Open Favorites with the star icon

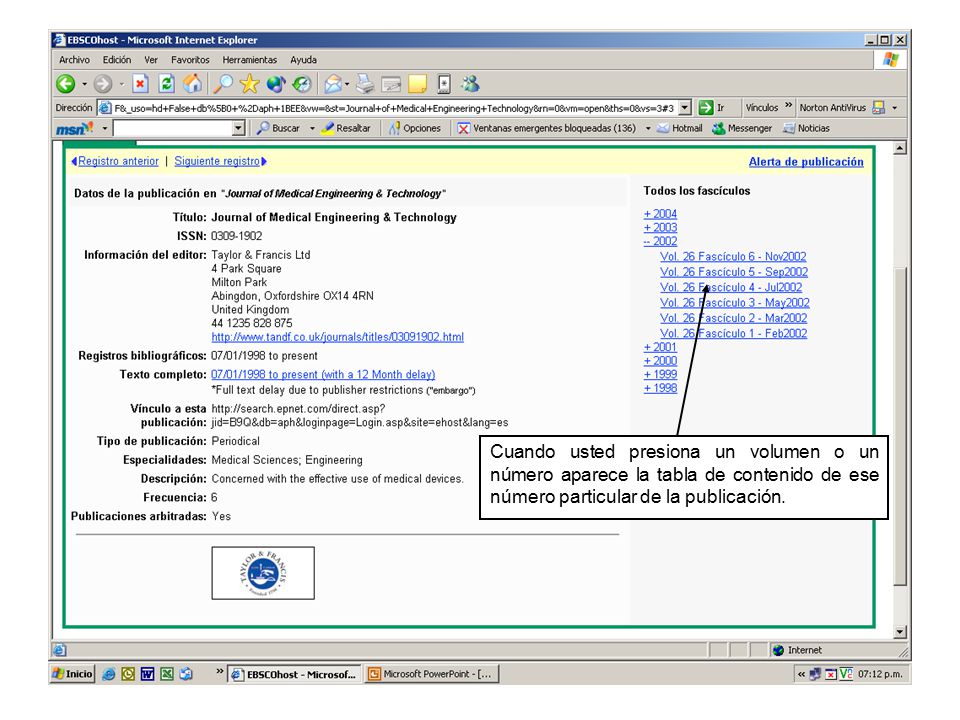249,84
